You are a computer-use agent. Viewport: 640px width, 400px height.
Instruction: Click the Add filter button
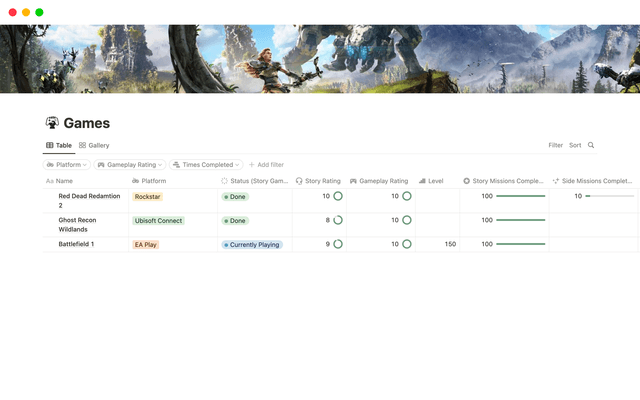tap(266, 164)
